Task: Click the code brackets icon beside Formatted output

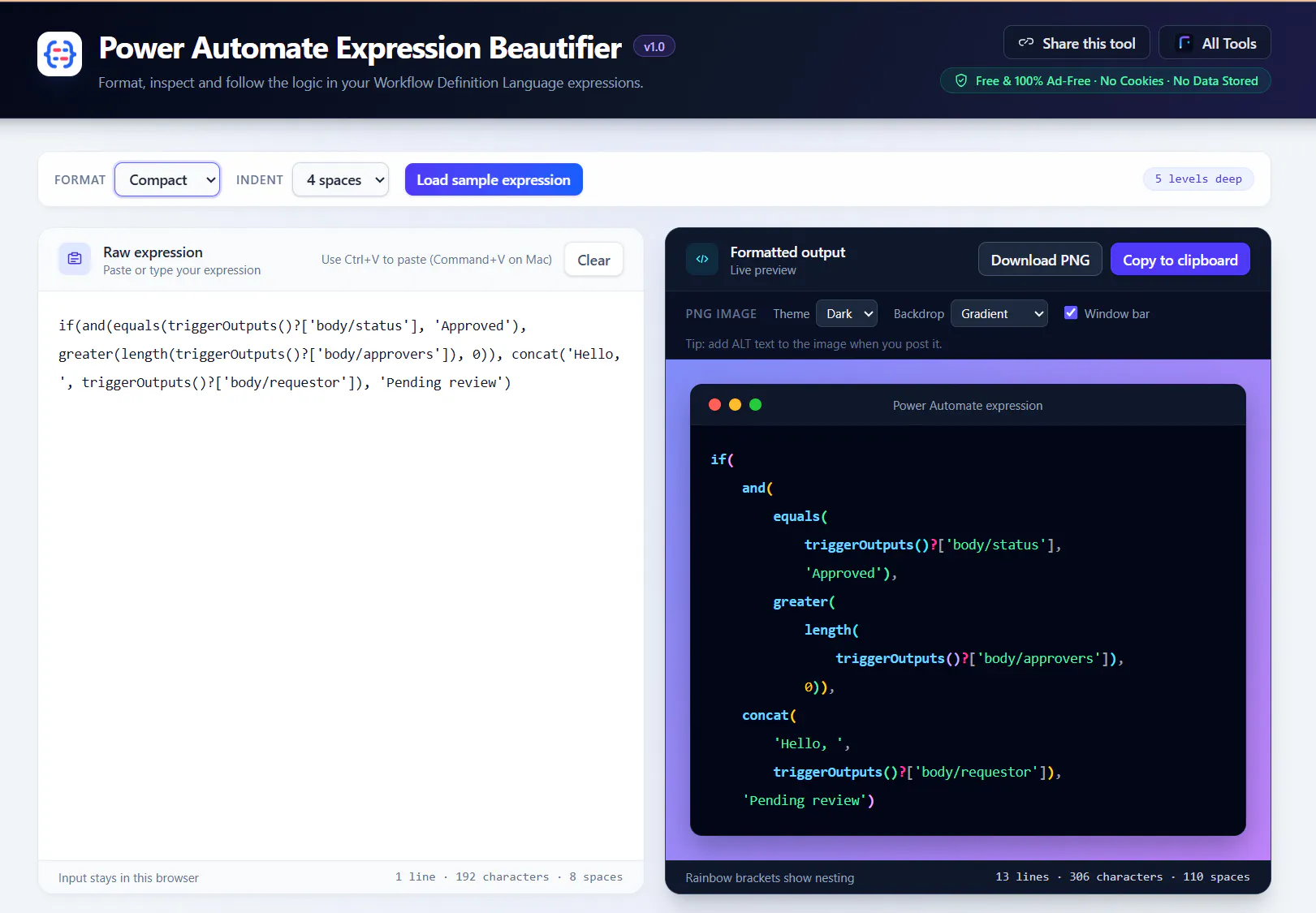Action: 702,260
